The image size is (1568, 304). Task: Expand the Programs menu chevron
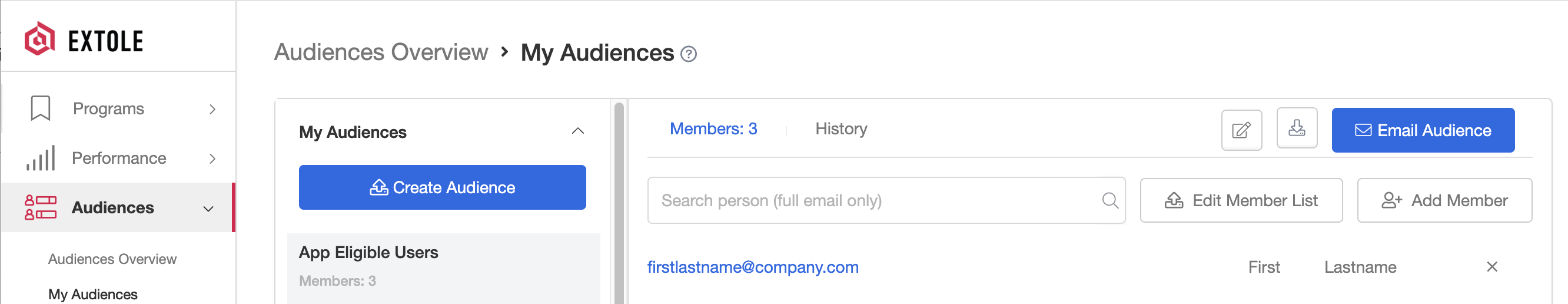[x=212, y=109]
